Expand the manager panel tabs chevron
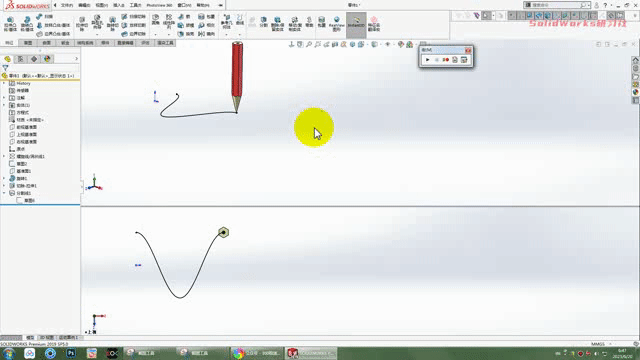The image size is (640, 360). coord(76,59)
